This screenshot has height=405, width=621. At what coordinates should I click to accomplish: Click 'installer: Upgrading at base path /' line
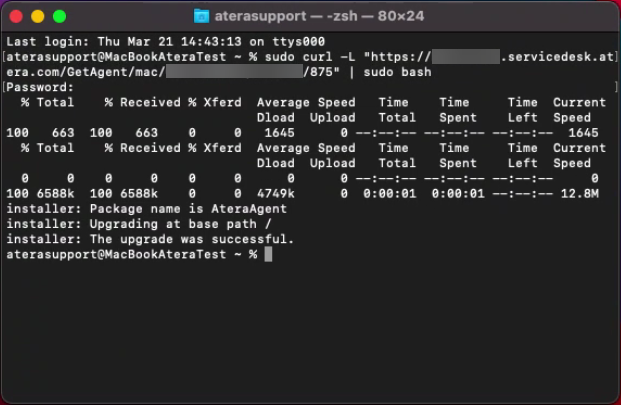[139, 224]
